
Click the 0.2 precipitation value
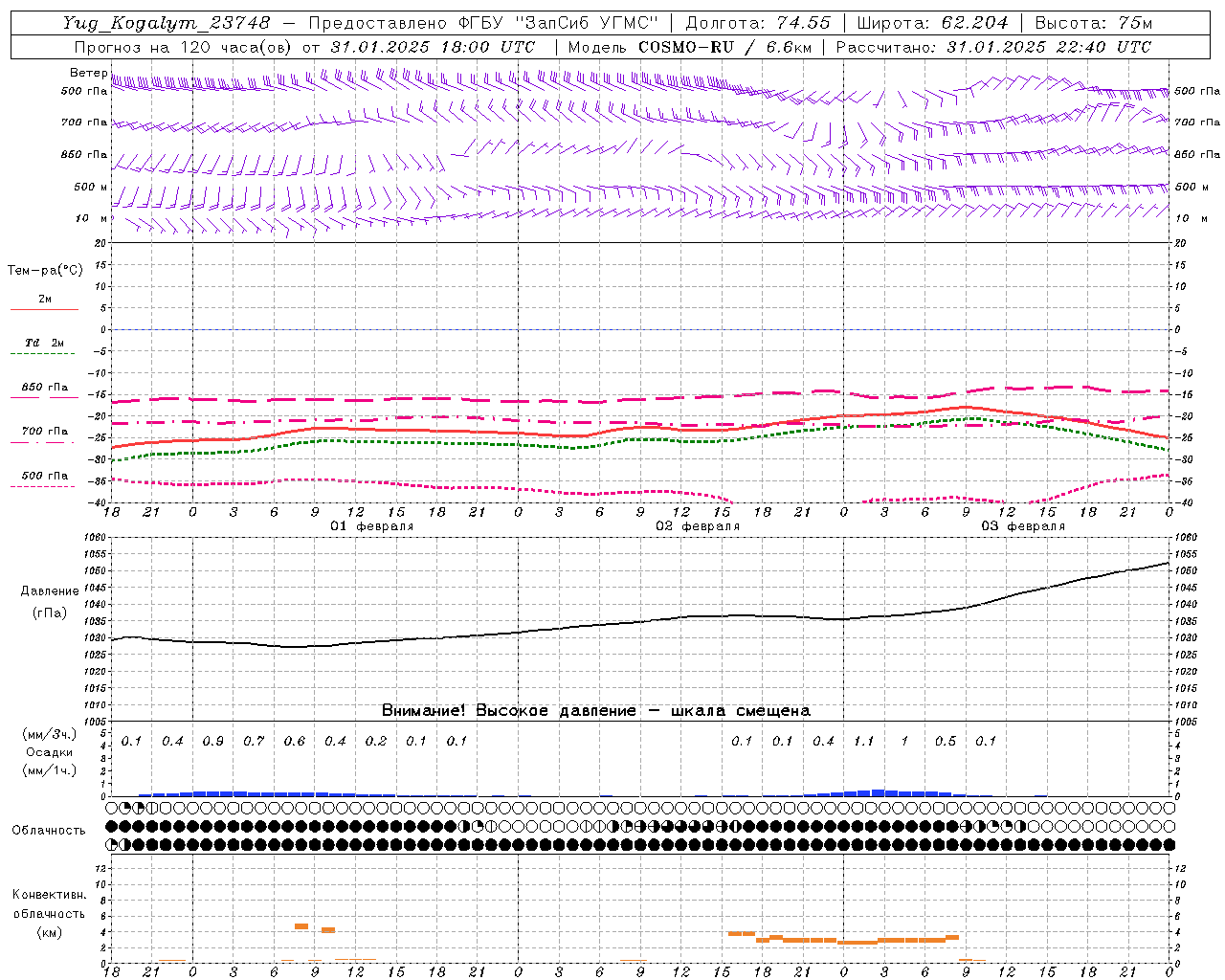tap(376, 742)
